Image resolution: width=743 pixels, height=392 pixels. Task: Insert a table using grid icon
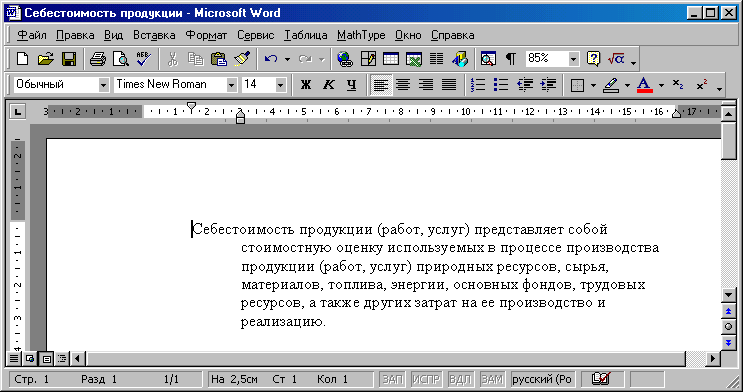coord(390,59)
